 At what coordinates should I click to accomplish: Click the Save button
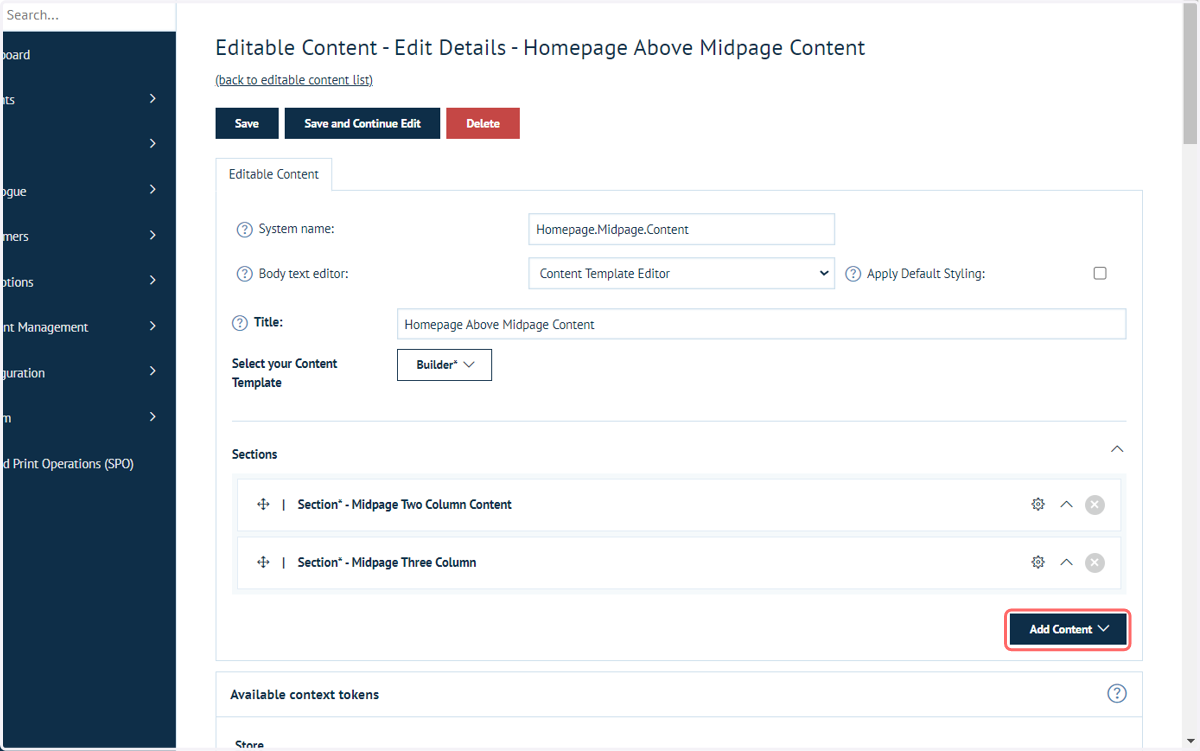[247, 124]
